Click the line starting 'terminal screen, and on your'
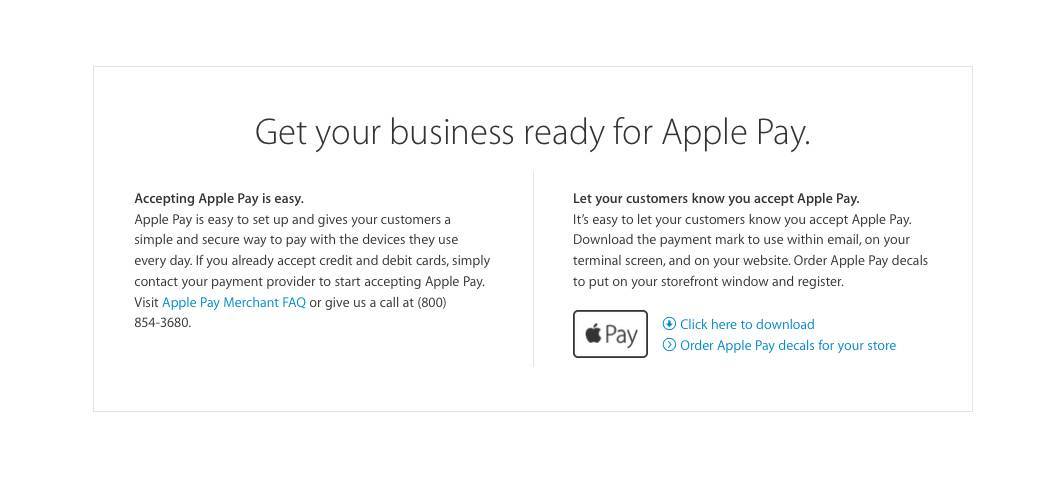Screen dimensions: 1059x503 (750, 261)
